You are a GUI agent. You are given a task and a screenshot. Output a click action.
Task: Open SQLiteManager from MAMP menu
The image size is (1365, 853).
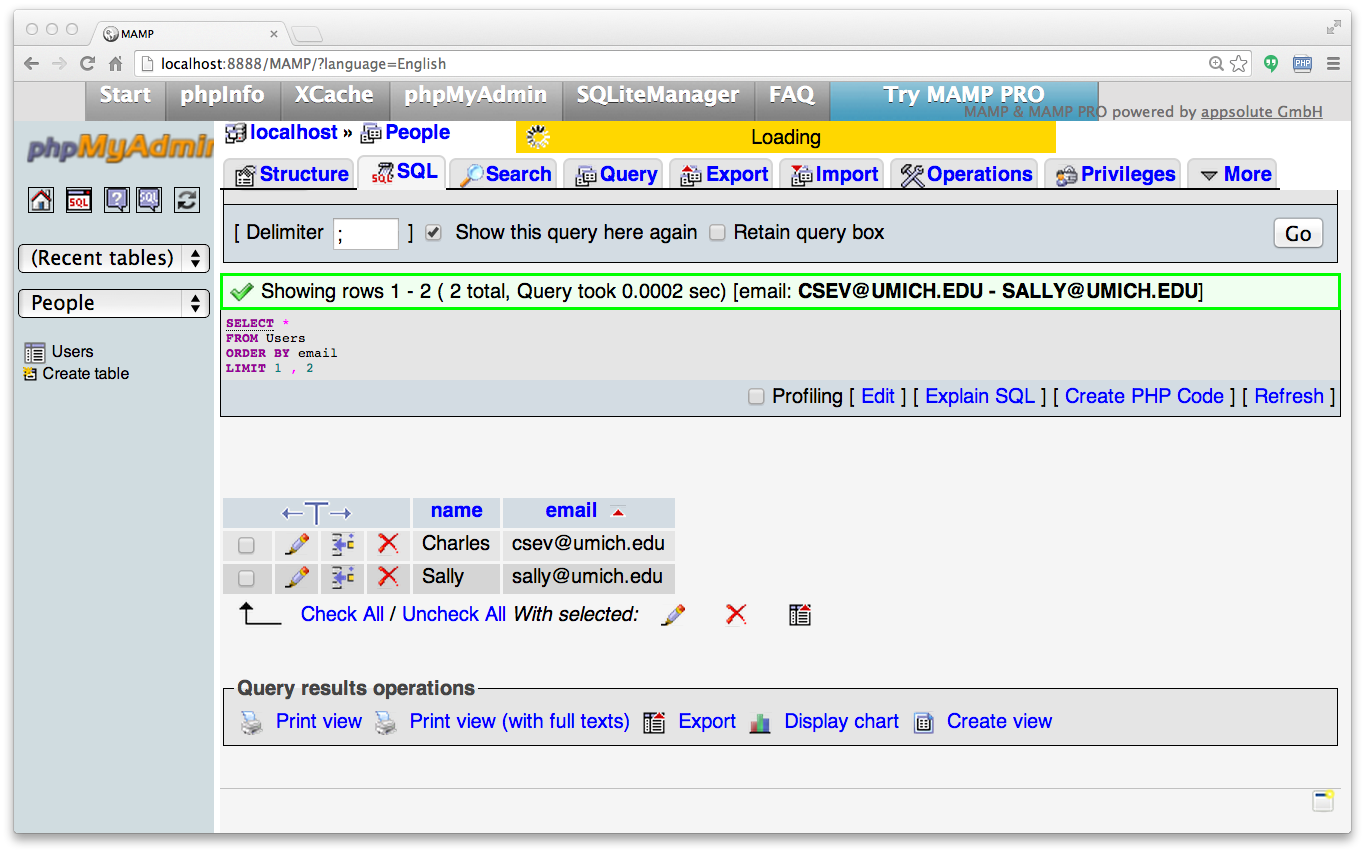[658, 96]
